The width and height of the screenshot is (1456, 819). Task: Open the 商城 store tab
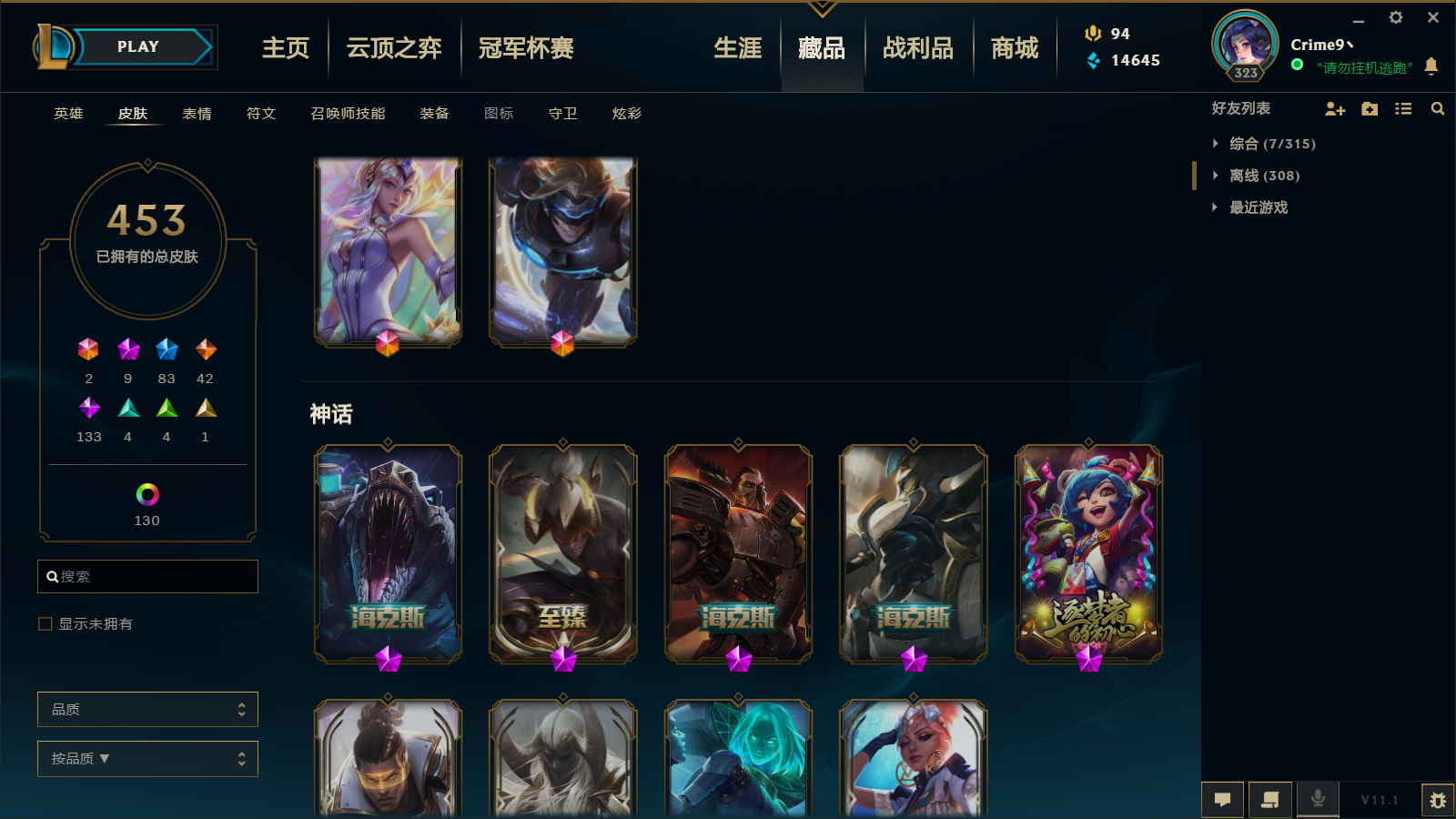(x=1015, y=48)
